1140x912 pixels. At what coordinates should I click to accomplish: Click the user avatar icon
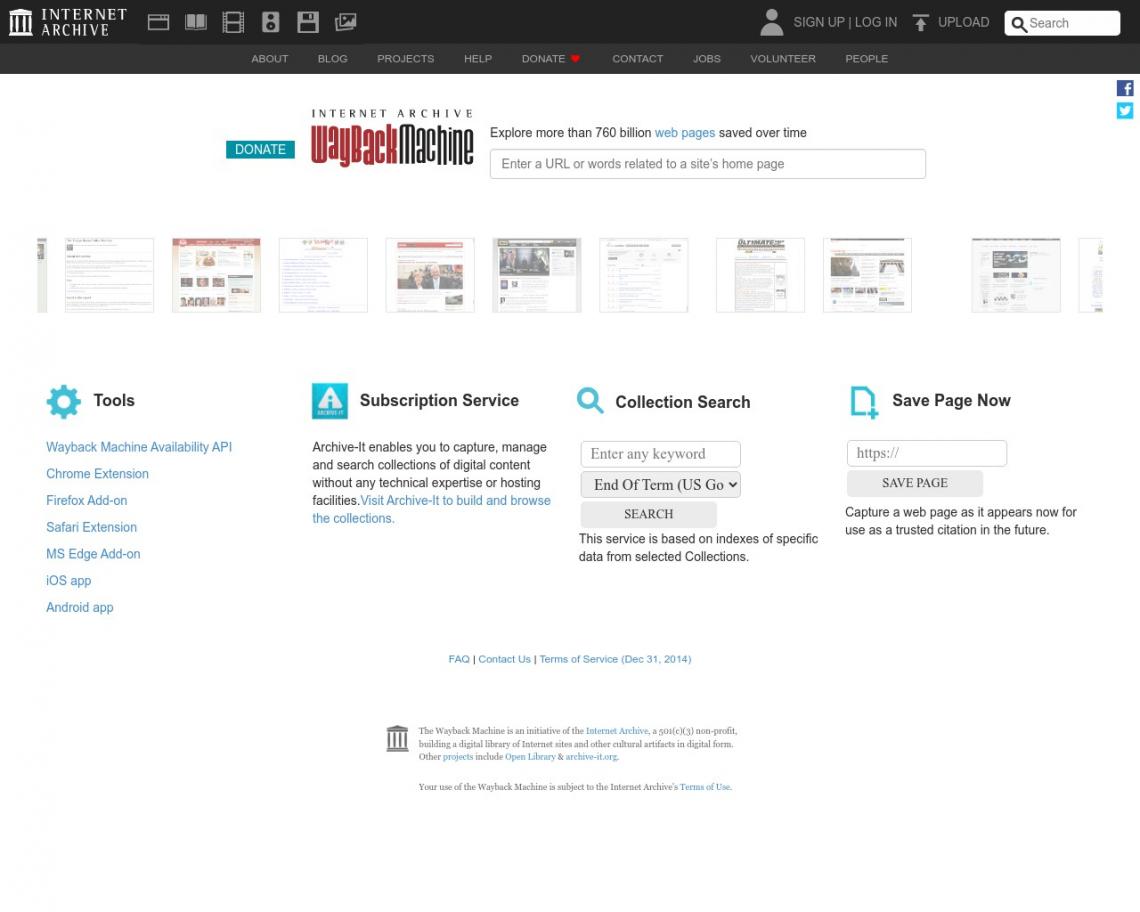pos(771,23)
